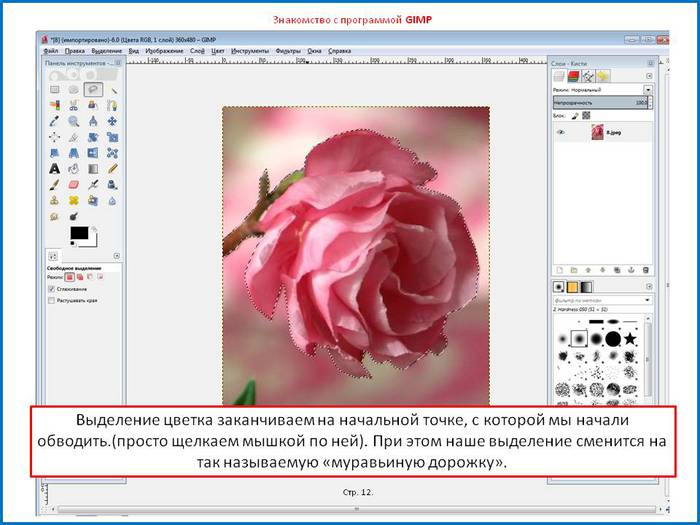Screen dimensions: 700x525
Task: Select the Crop tool
Action: point(74,137)
